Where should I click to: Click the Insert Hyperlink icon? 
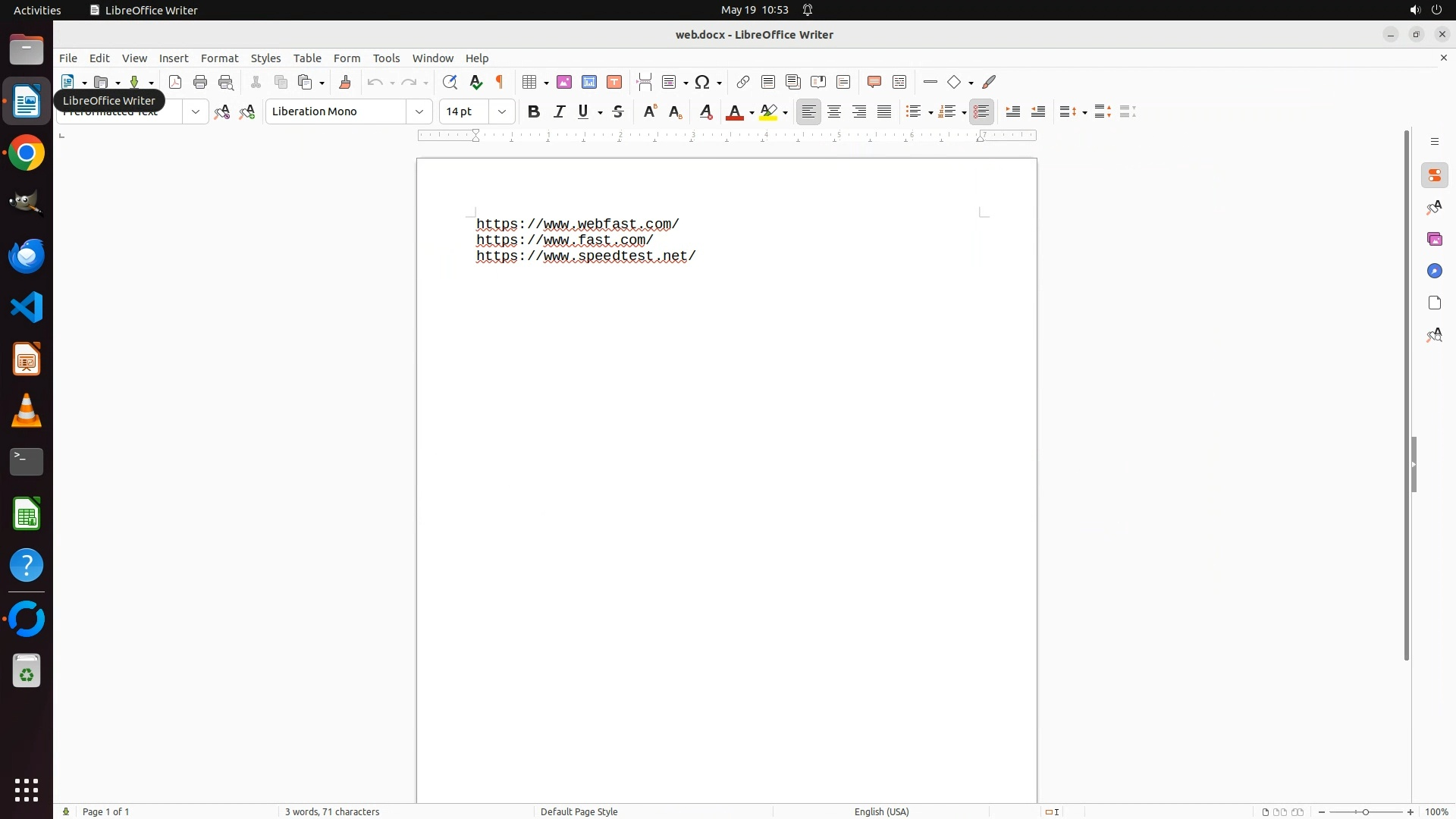[x=743, y=82]
